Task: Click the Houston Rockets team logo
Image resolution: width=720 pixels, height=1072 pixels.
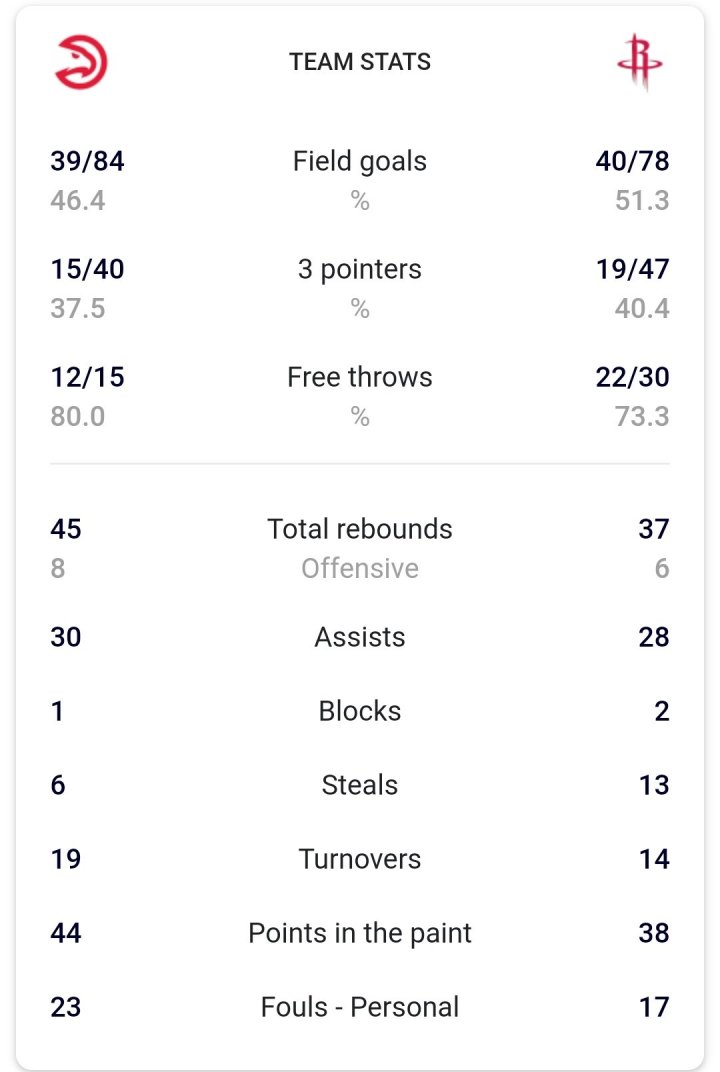Action: point(639,62)
